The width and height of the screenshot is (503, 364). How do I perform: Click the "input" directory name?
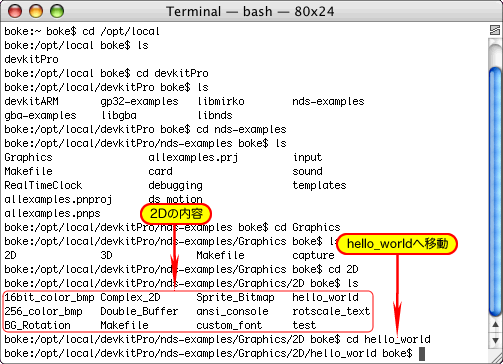(307, 158)
